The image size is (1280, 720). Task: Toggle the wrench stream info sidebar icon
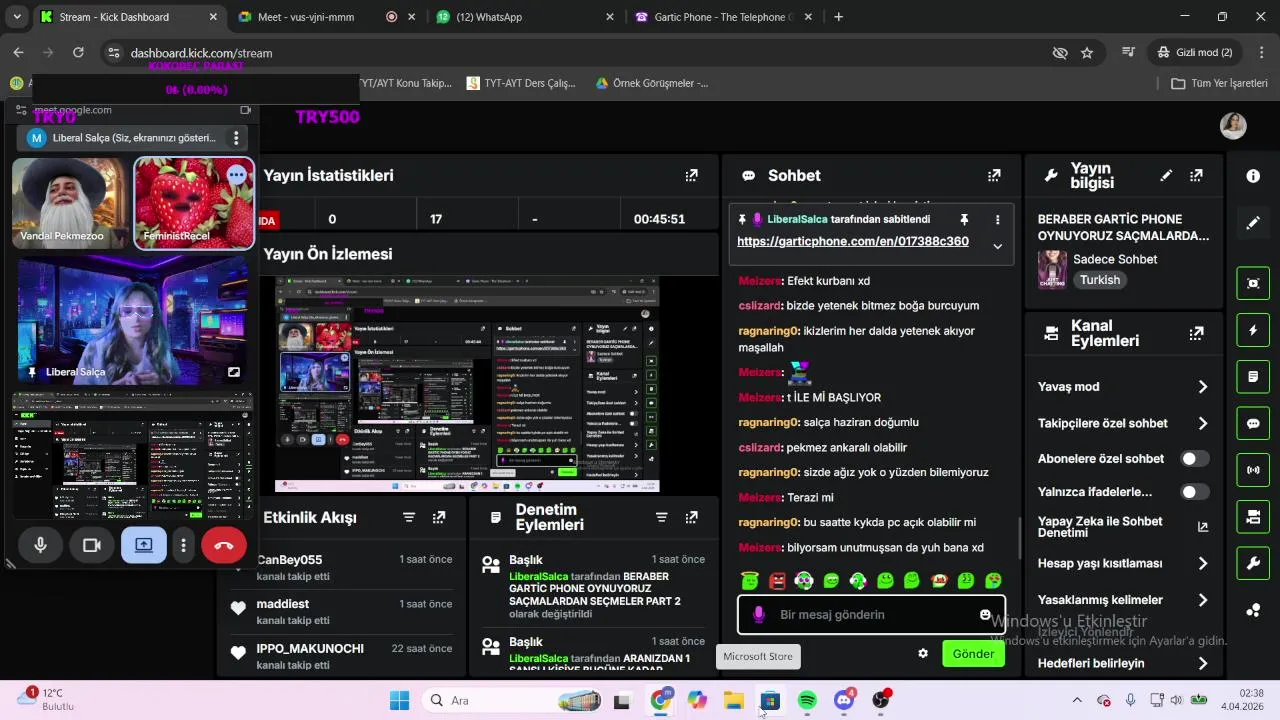(x=1253, y=564)
